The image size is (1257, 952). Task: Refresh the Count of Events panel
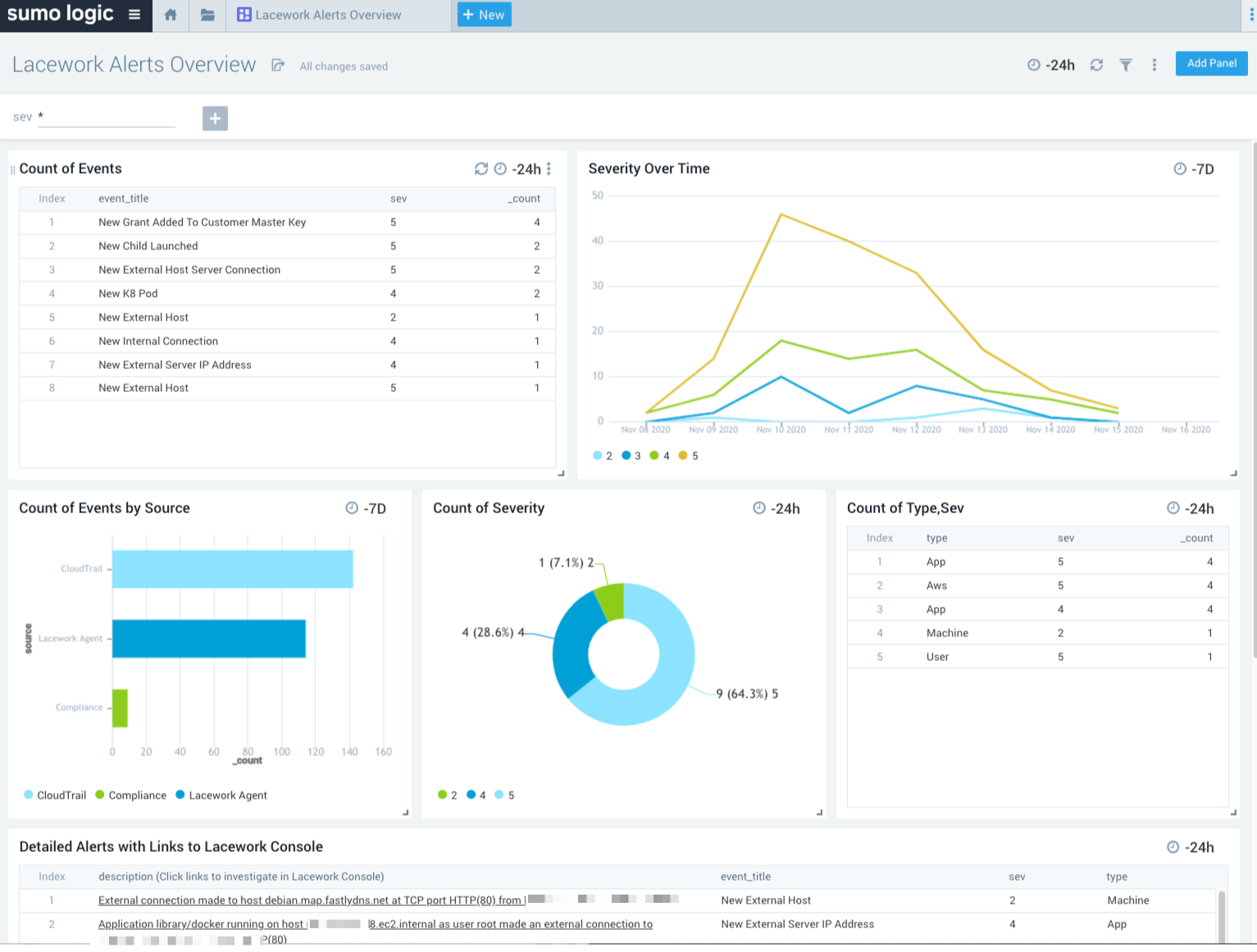tap(481, 169)
